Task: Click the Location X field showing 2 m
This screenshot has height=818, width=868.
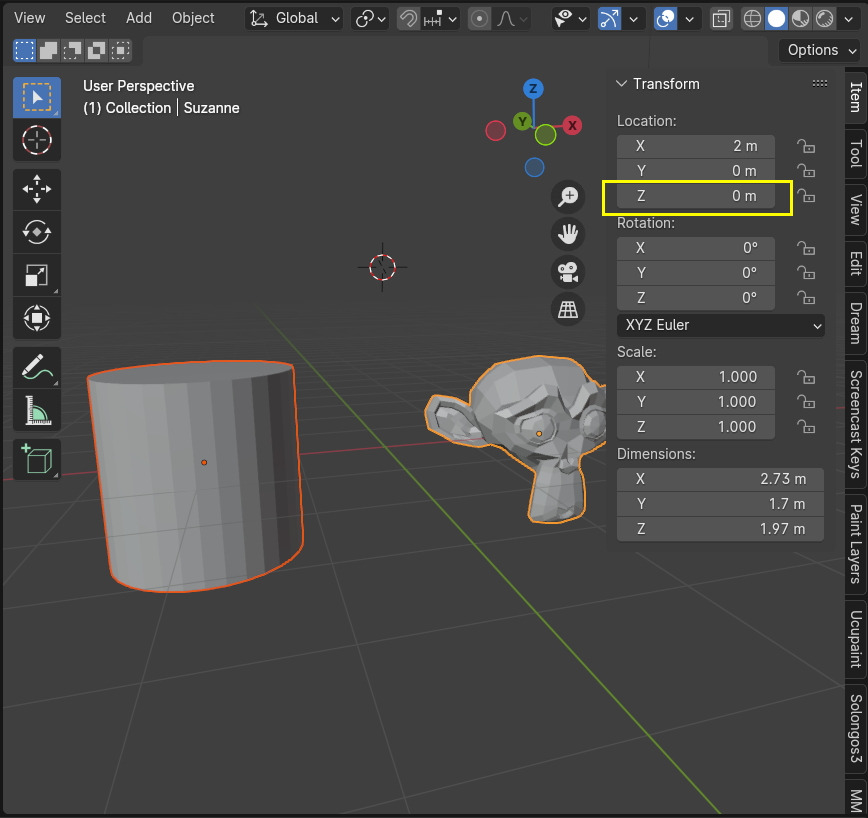Action: [x=696, y=146]
